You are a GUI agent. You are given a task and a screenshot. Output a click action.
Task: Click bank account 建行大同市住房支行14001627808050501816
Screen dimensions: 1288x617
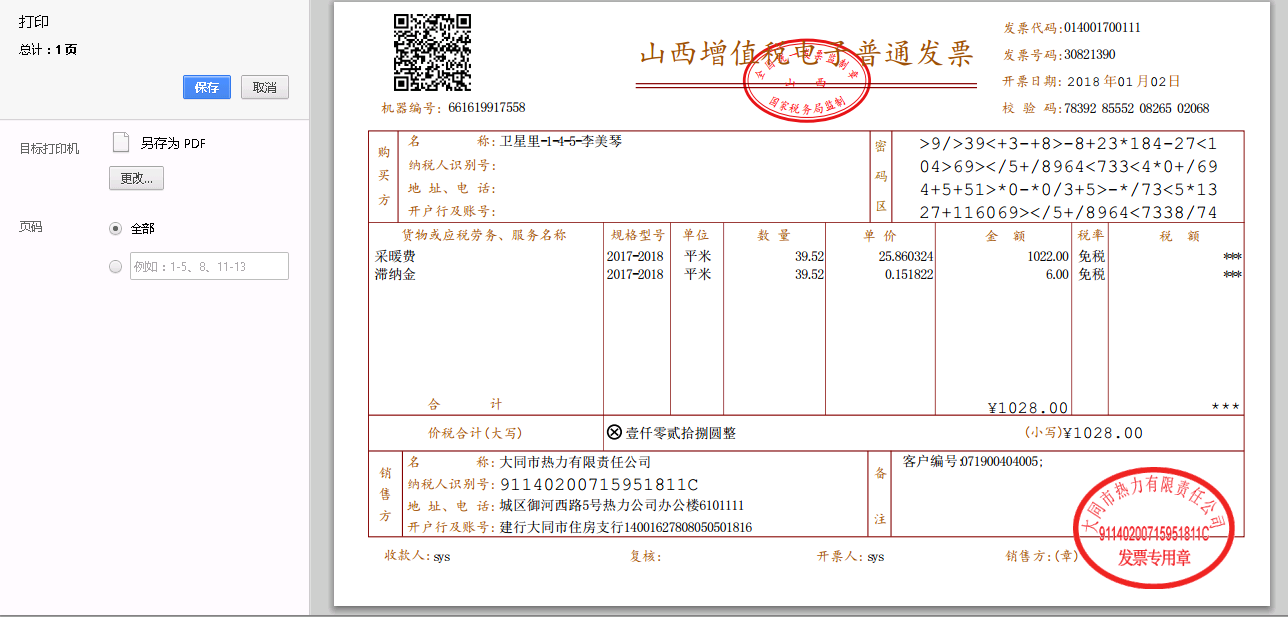tap(626, 527)
